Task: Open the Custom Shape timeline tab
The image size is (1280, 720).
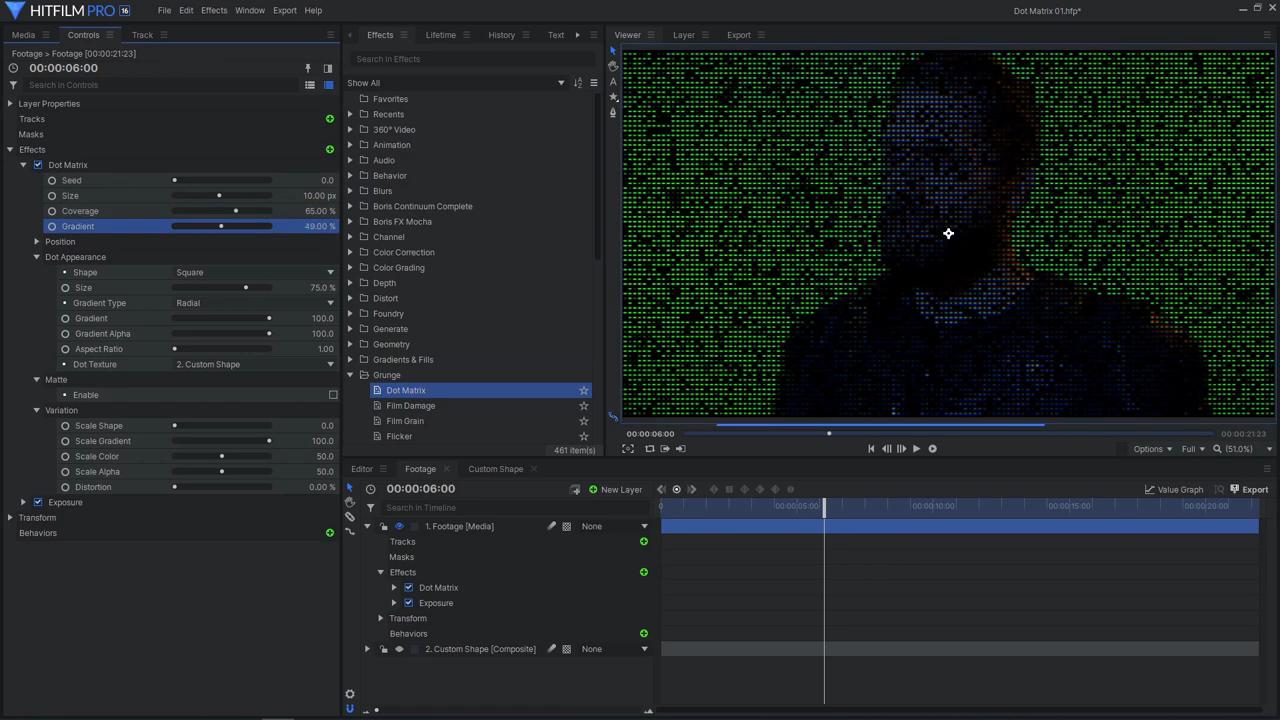Action: [495, 469]
